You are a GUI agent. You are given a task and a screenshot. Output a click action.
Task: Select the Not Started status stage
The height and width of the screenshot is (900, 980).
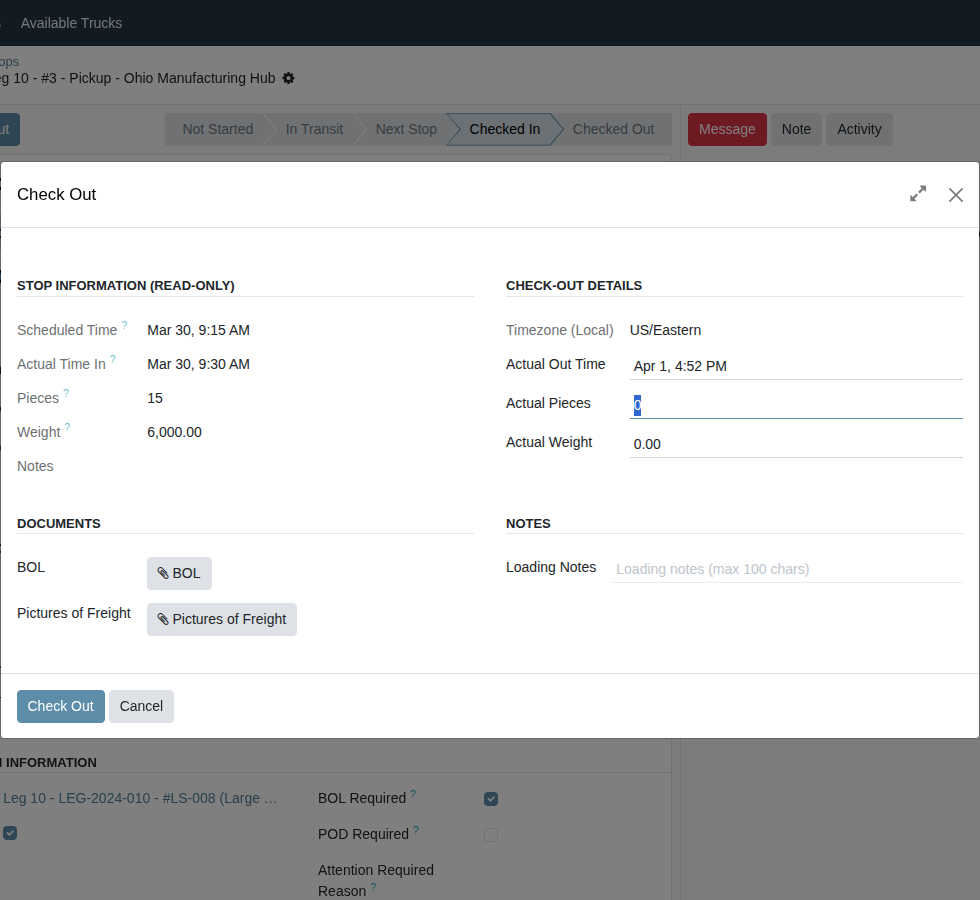[x=217, y=129]
